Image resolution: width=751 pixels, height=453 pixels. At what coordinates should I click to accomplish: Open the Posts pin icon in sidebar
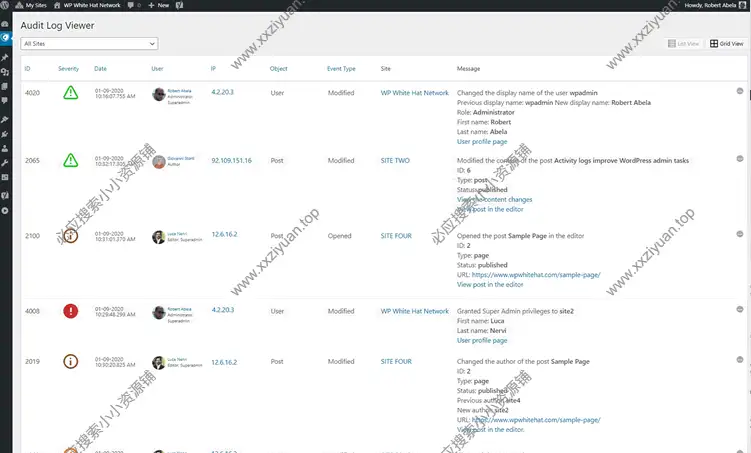coord(5,57)
